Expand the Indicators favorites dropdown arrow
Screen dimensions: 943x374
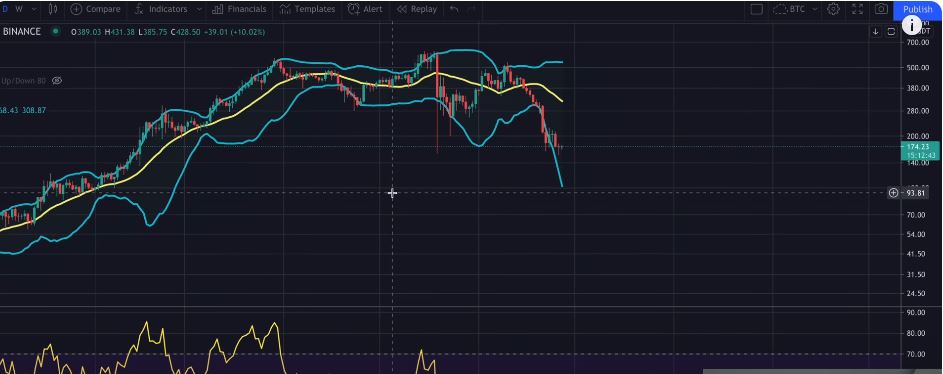[x=199, y=9]
